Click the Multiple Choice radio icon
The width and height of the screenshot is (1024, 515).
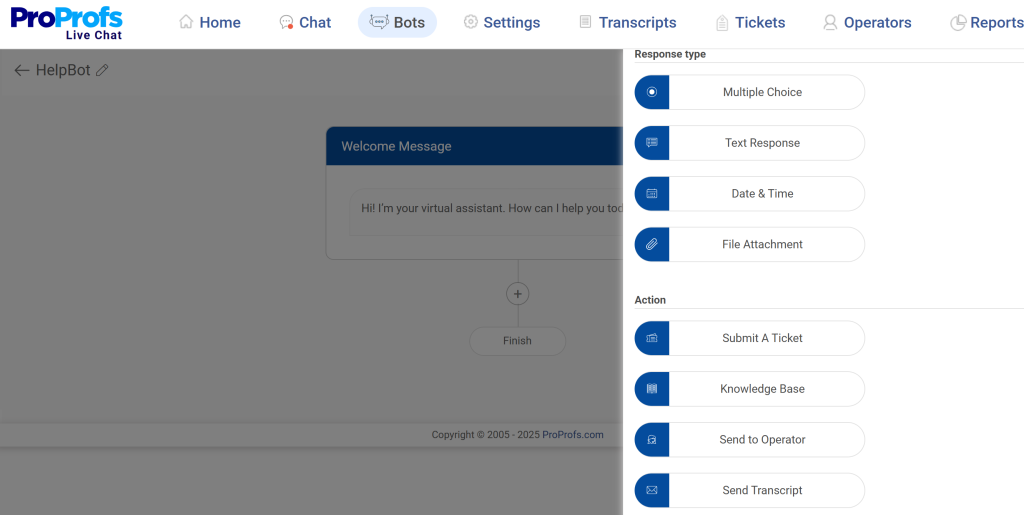coord(652,92)
